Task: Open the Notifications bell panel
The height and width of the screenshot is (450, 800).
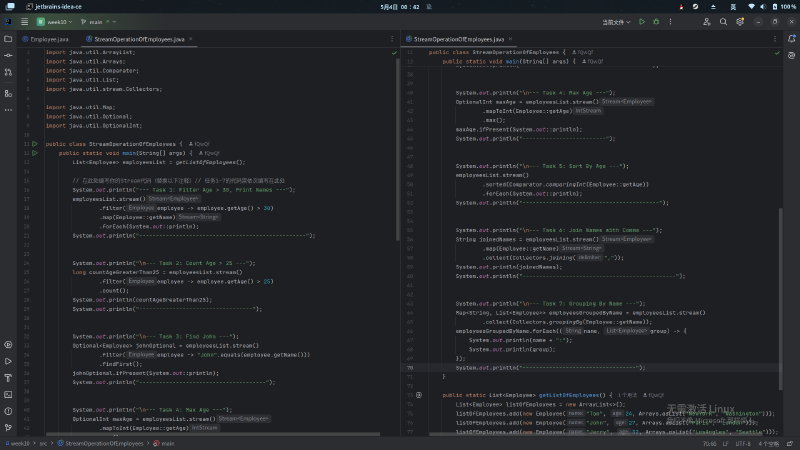Action: pos(791,39)
